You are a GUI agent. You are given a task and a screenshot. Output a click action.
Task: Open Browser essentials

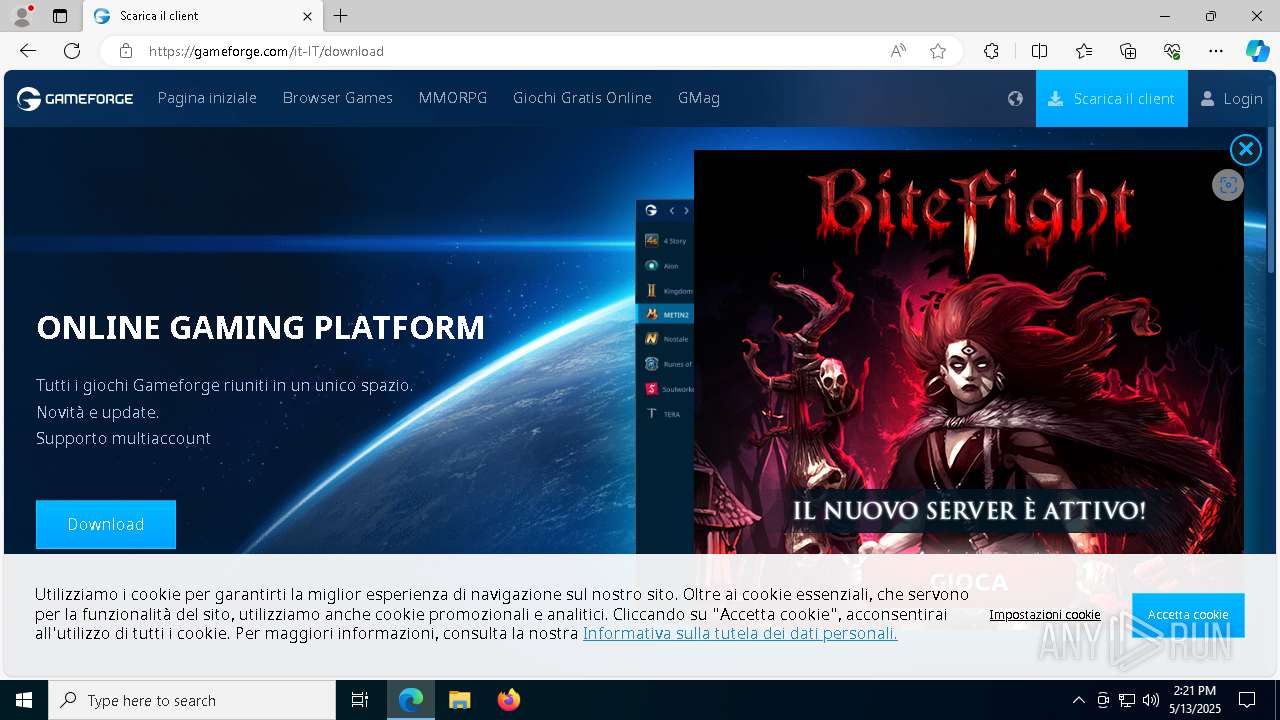coord(1172,51)
